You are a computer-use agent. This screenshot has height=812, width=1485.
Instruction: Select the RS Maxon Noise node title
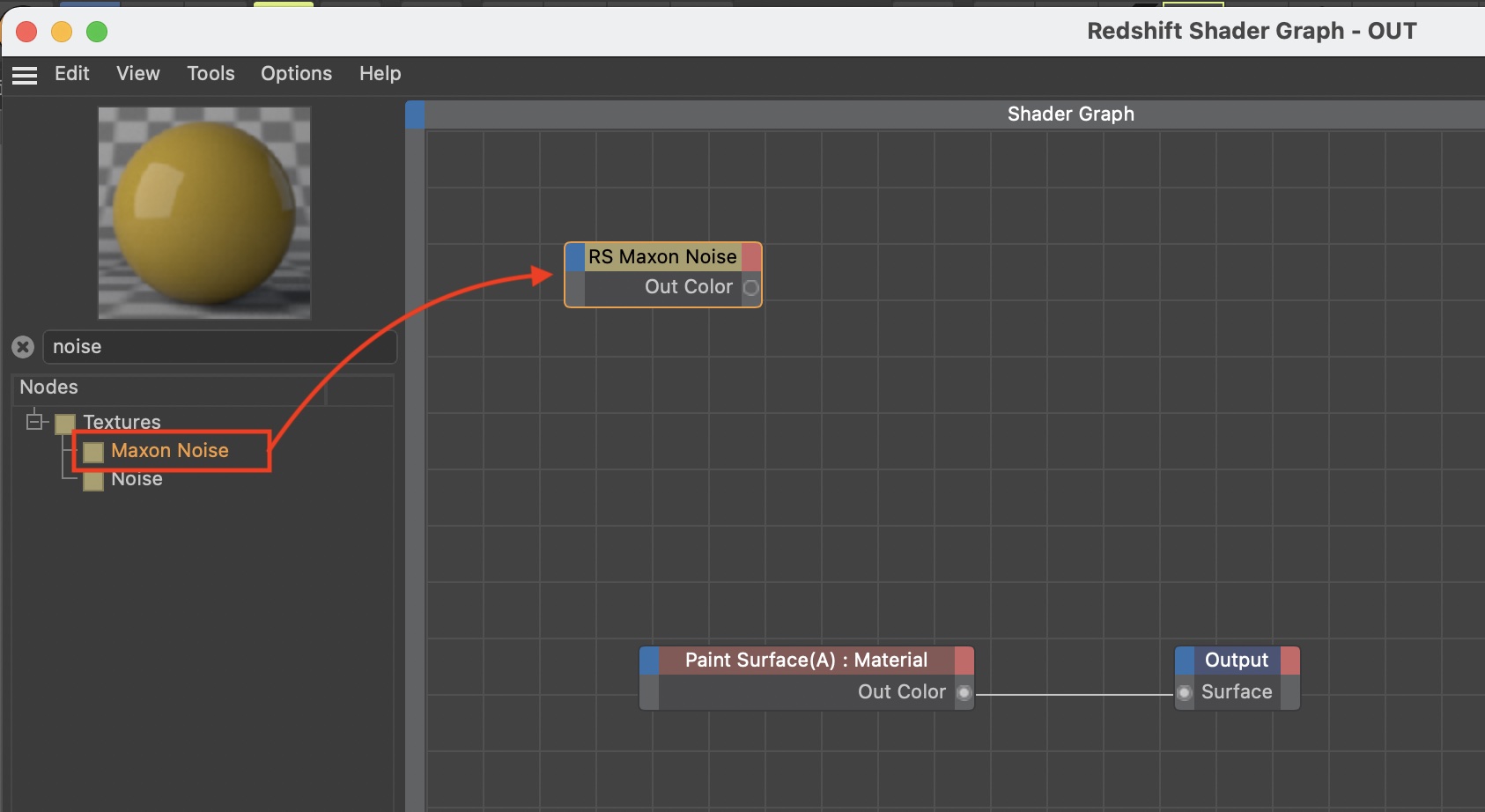[662, 257]
